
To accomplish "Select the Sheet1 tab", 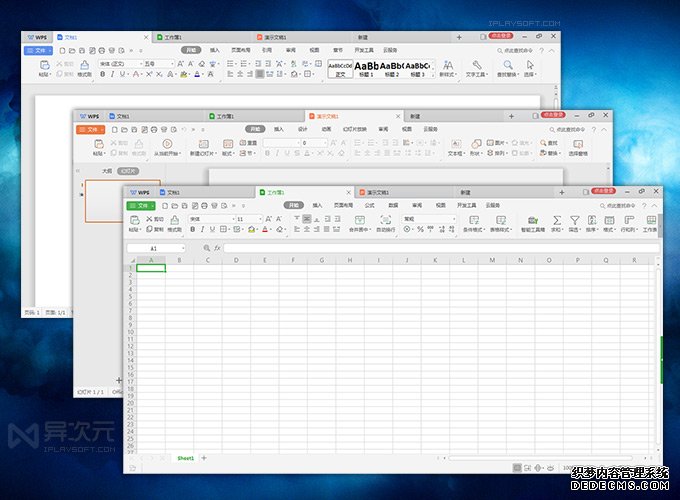I will [x=185, y=458].
